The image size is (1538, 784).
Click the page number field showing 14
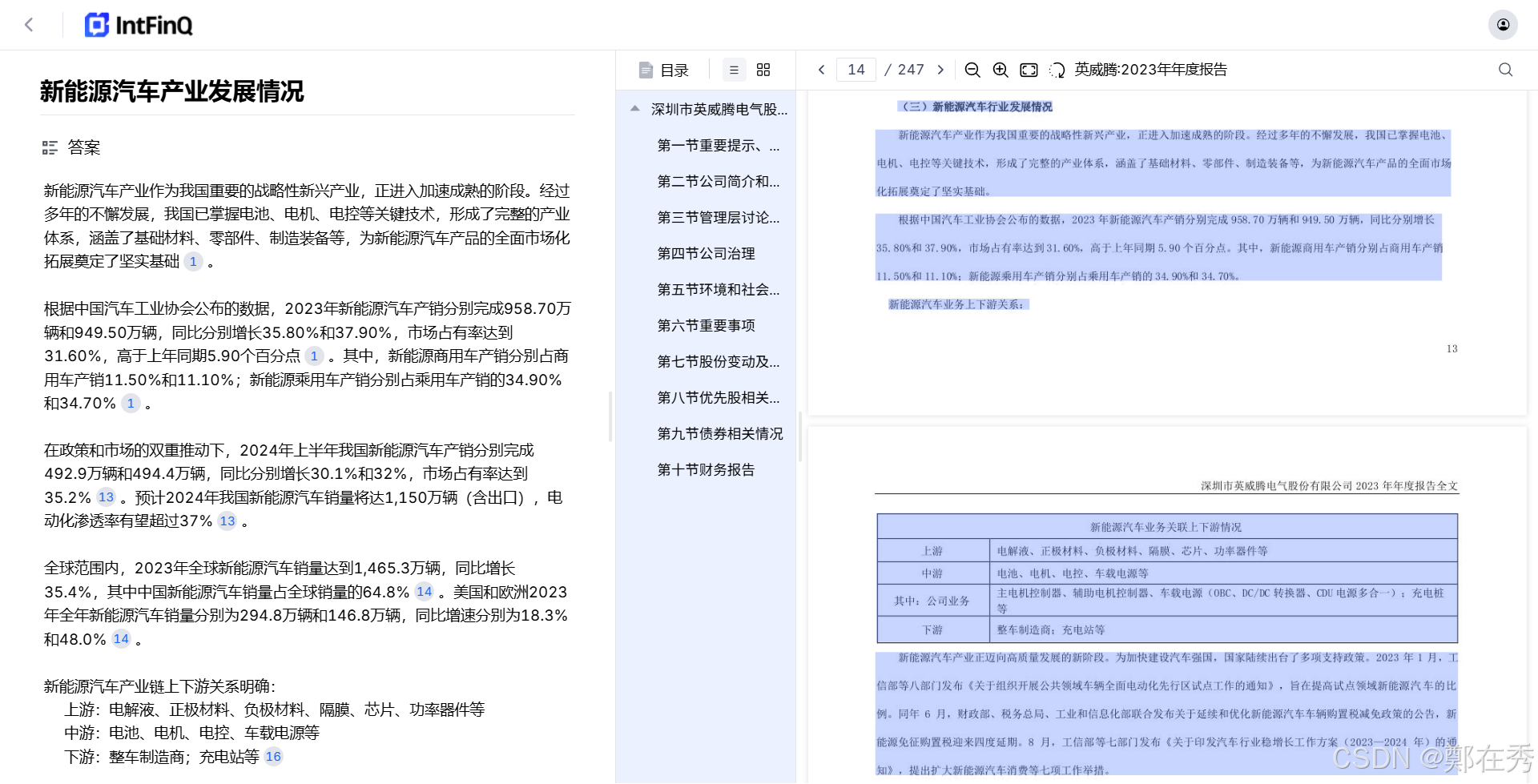(856, 70)
